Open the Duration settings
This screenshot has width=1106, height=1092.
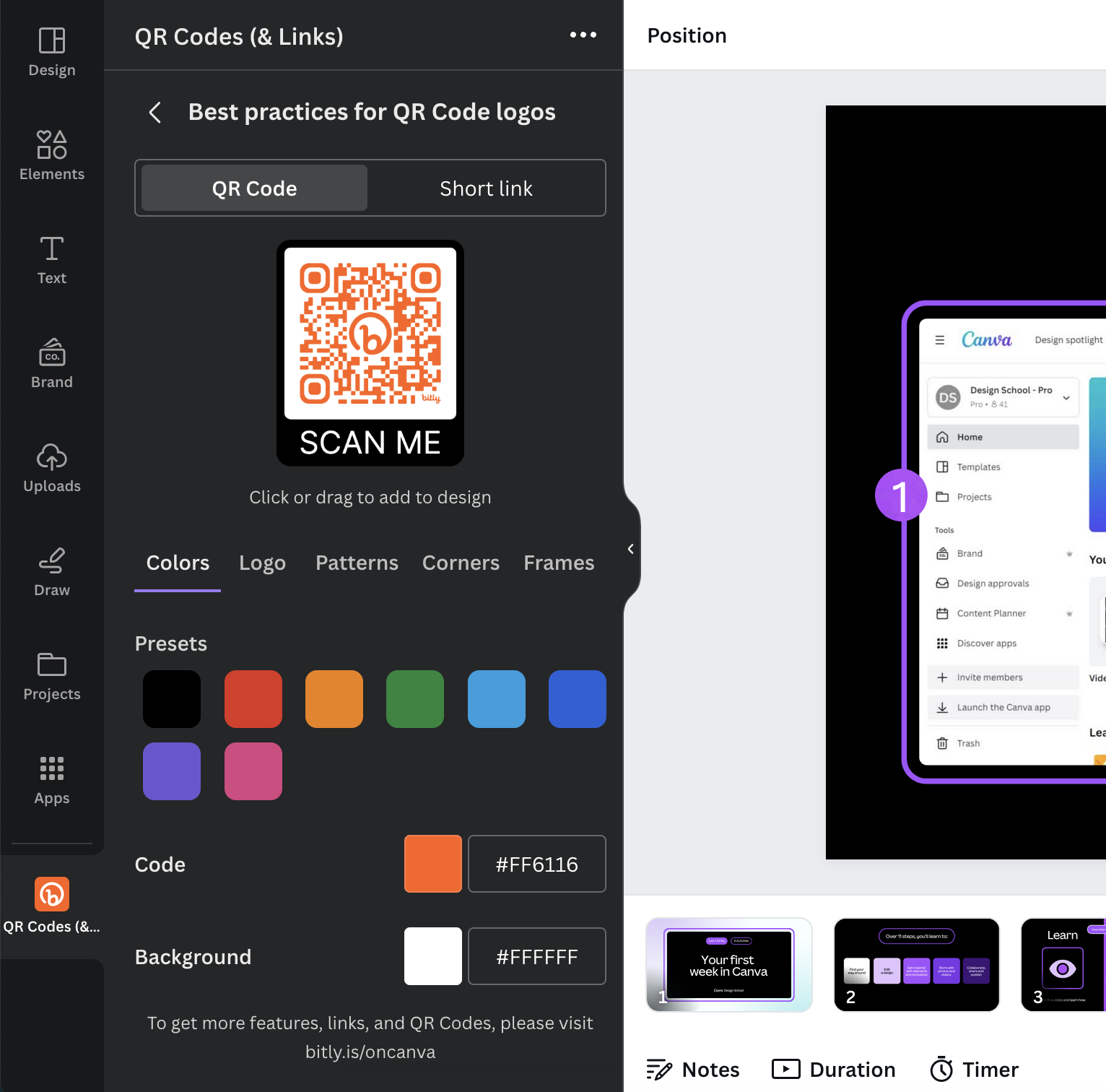834,1070
